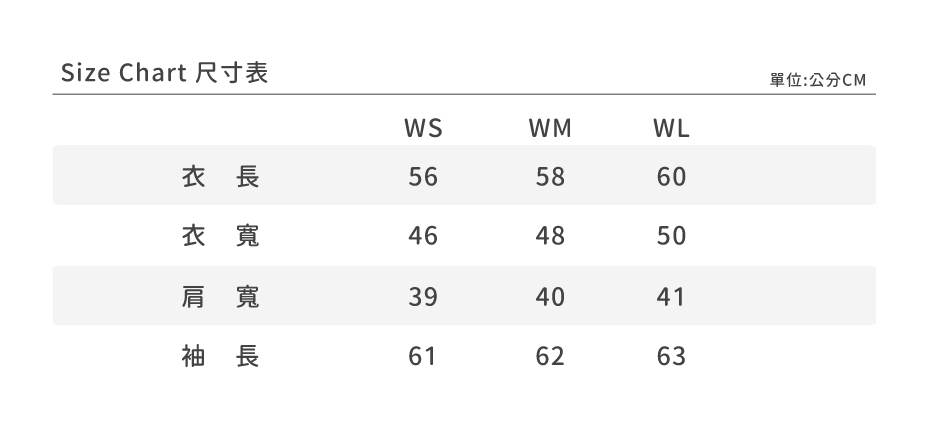Click the 袖長 row label
The image size is (931, 424).
[220, 356]
